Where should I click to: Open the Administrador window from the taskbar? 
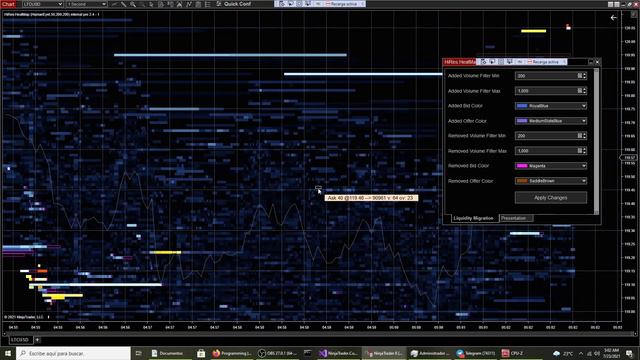point(429,353)
